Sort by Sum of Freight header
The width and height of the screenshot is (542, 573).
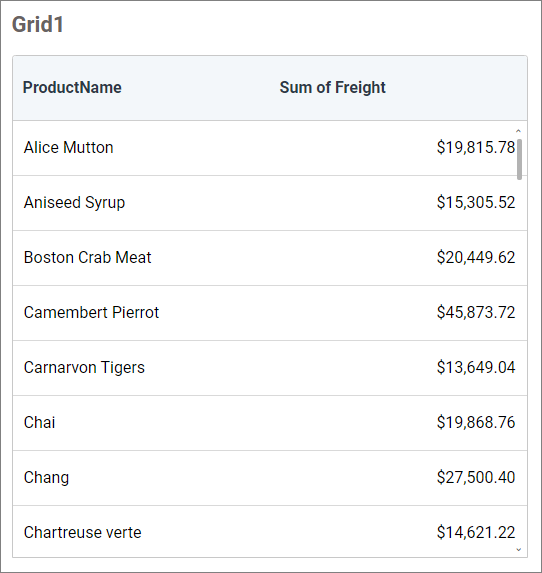click(332, 88)
